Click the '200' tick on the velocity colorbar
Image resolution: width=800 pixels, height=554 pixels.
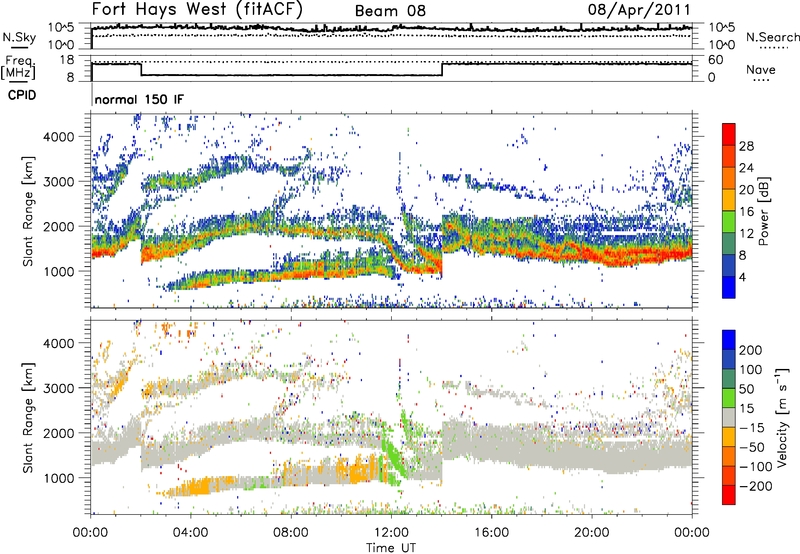click(751, 350)
